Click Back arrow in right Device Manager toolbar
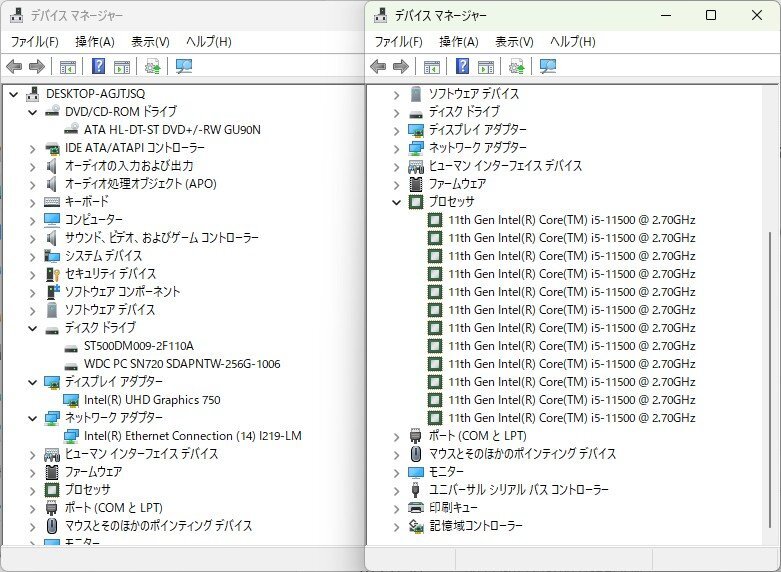 pyautogui.click(x=378, y=66)
